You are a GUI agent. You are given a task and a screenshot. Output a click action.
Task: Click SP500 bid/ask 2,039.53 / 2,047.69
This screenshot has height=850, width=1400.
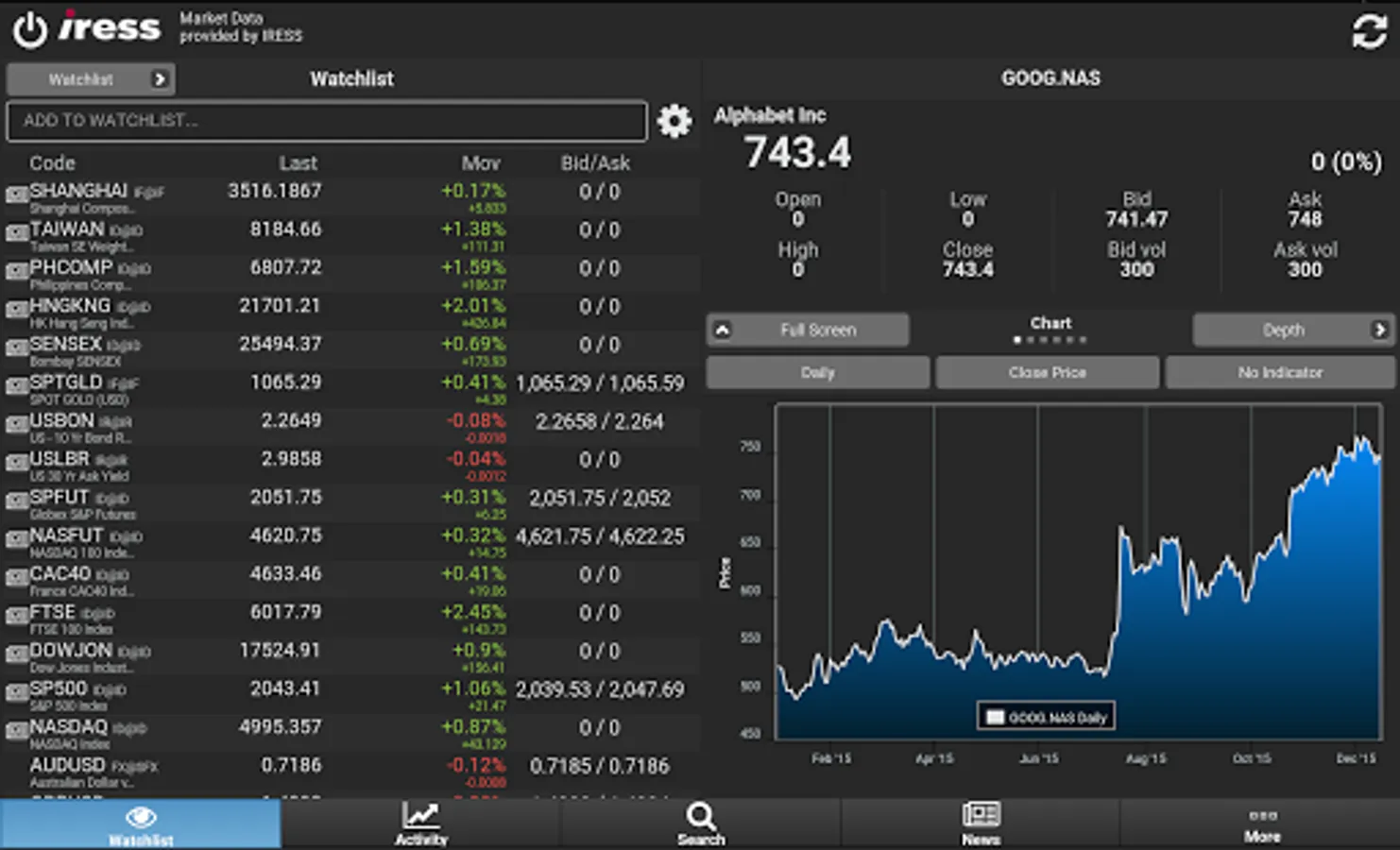pyautogui.click(x=600, y=689)
